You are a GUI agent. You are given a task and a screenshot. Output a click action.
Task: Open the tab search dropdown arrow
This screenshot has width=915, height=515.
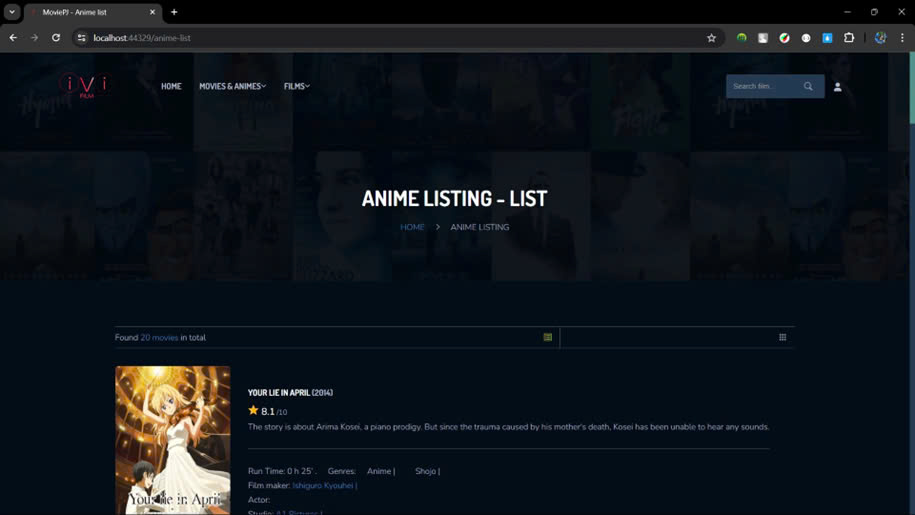pyautogui.click(x=12, y=12)
